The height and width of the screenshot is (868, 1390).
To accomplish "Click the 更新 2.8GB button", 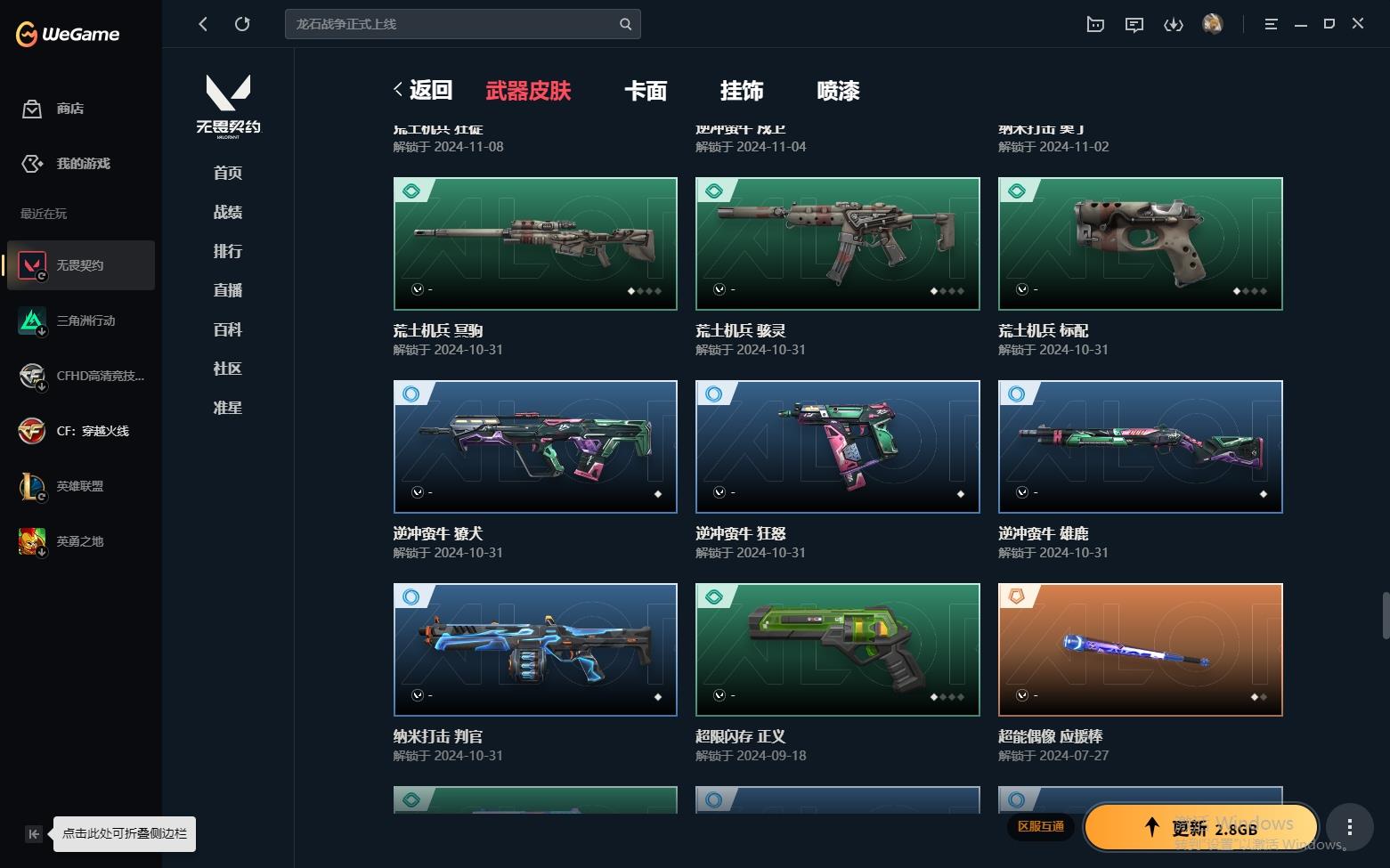I will [x=1200, y=827].
